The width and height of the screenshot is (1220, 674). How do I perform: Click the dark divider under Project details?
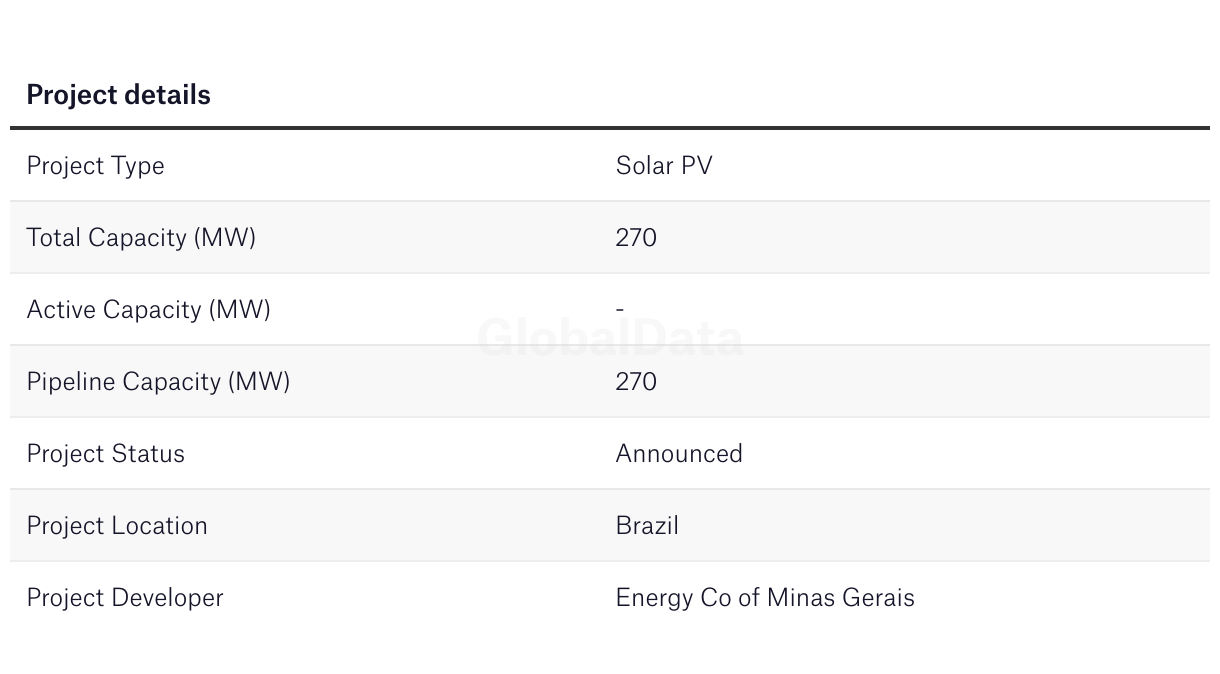(x=610, y=128)
